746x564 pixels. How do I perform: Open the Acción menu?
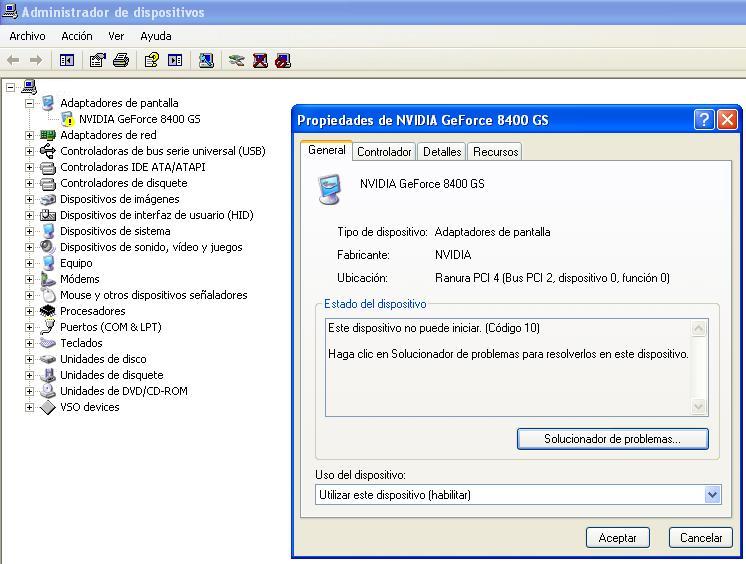(x=77, y=36)
